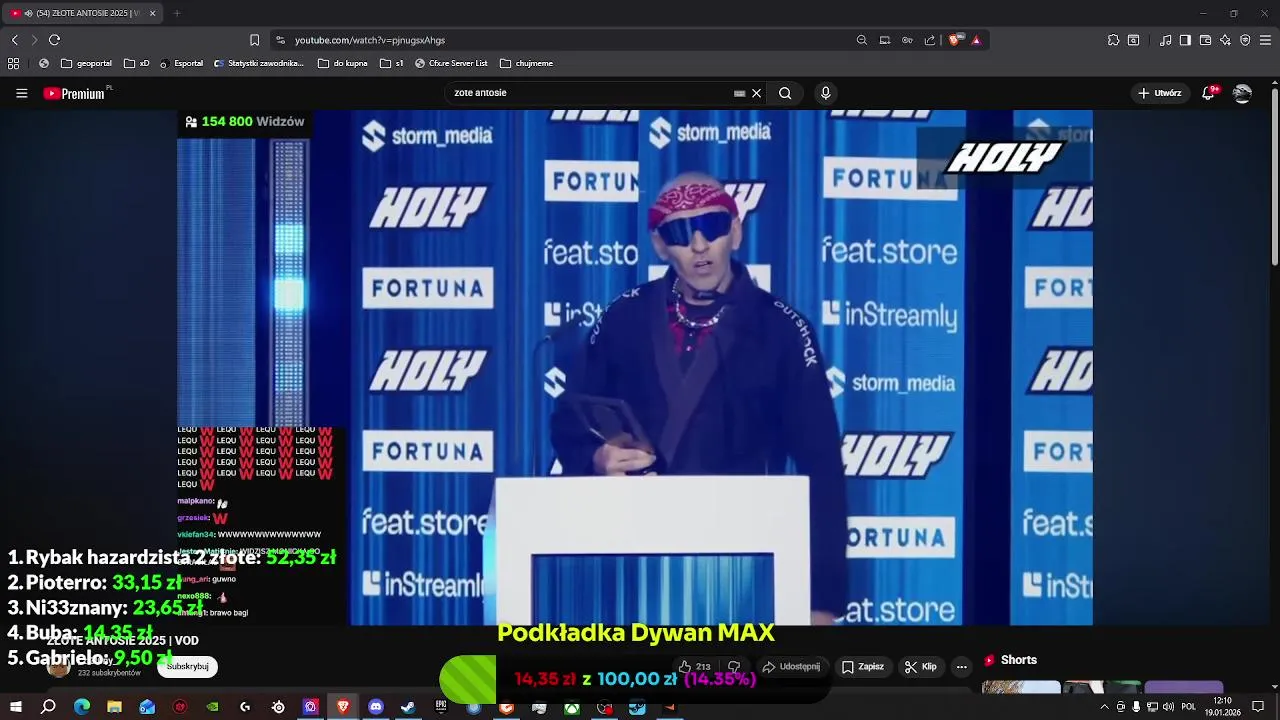
Task: Zoom out using the magnifier icon in address bar
Action: pyautogui.click(x=862, y=40)
